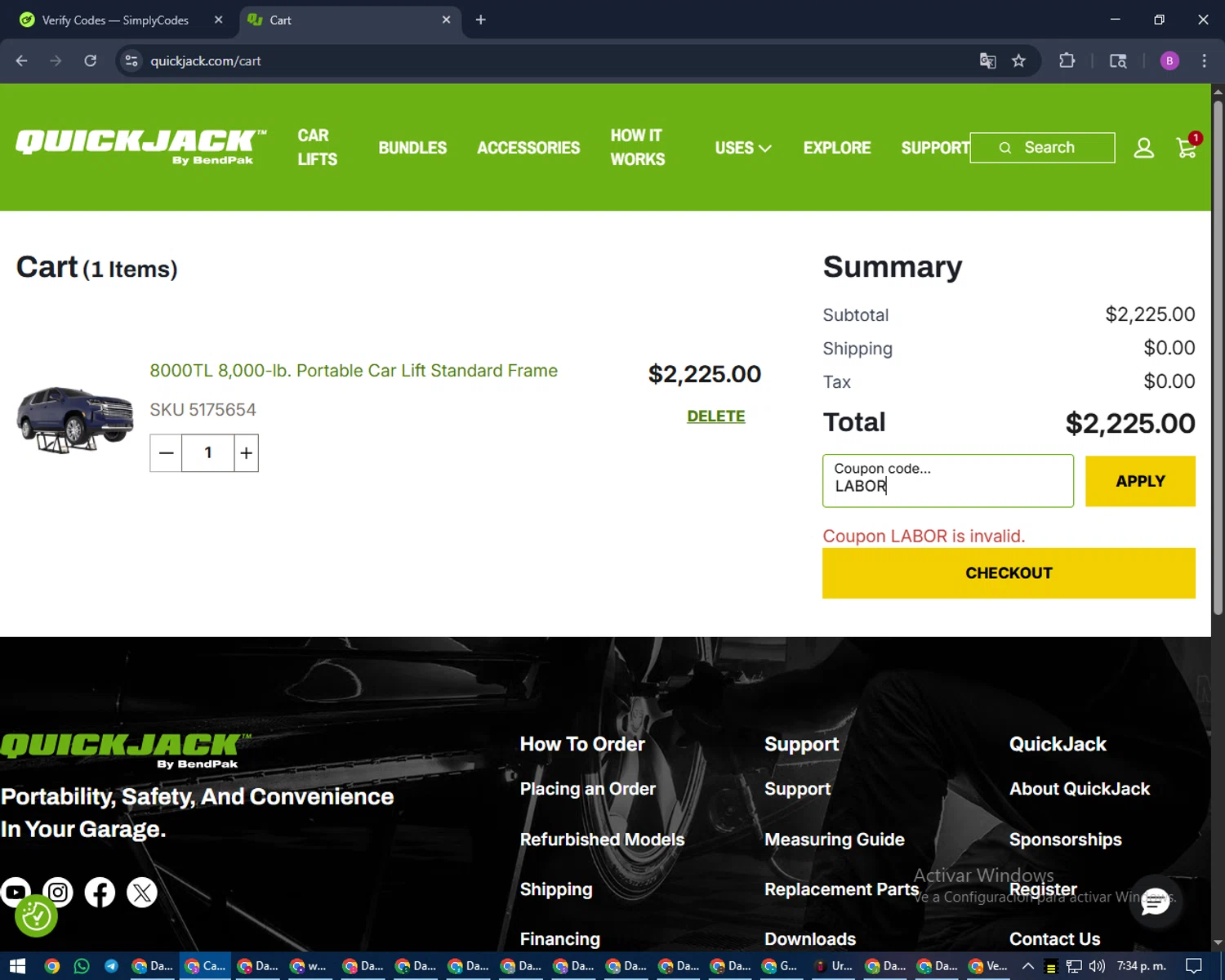The height and width of the screenshot is (980, 1225).
Task: Click the minus quantity button
Action: (166, 452)
